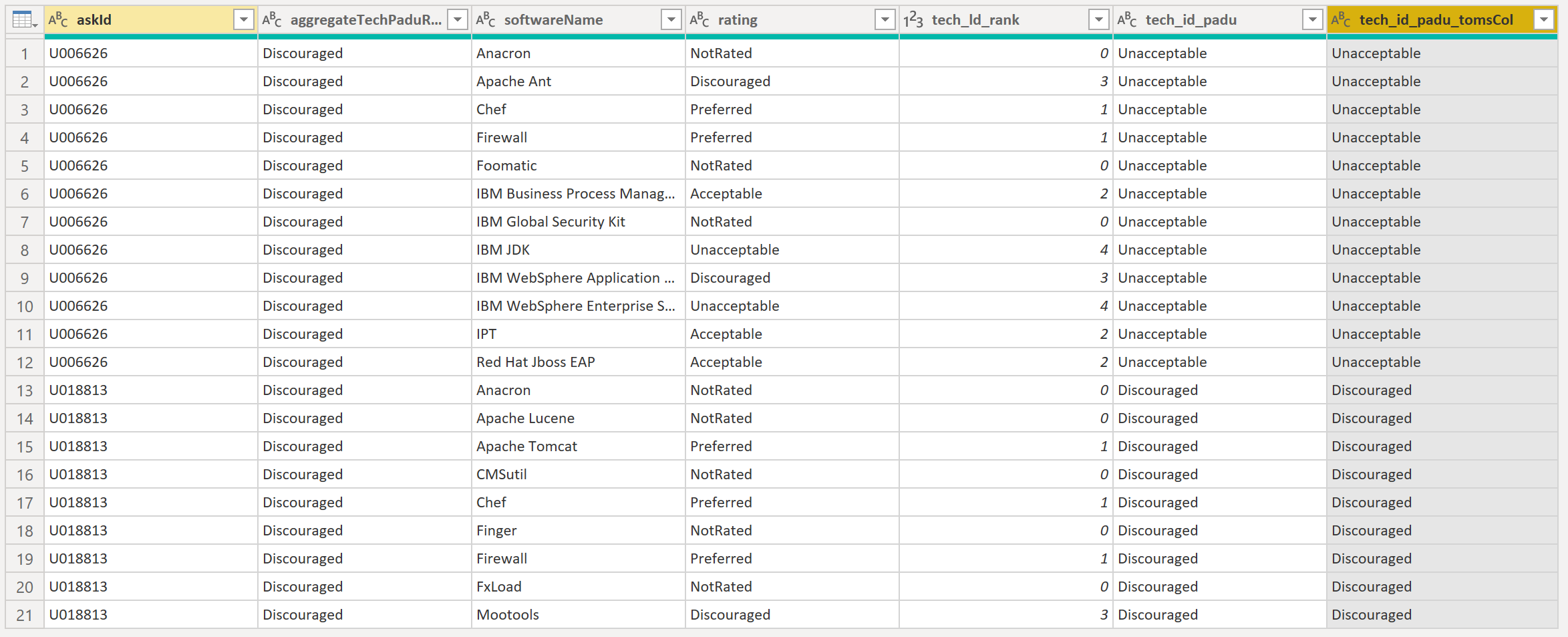Click the ABC type icon beside rating header

[699, 20]
